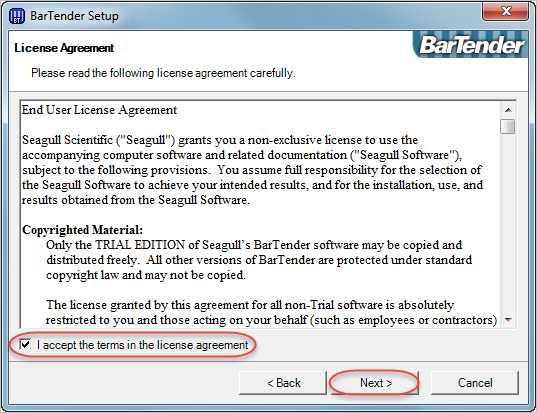Proceed with the Next button
Viewport: 537px width, 413px height.
375,383
